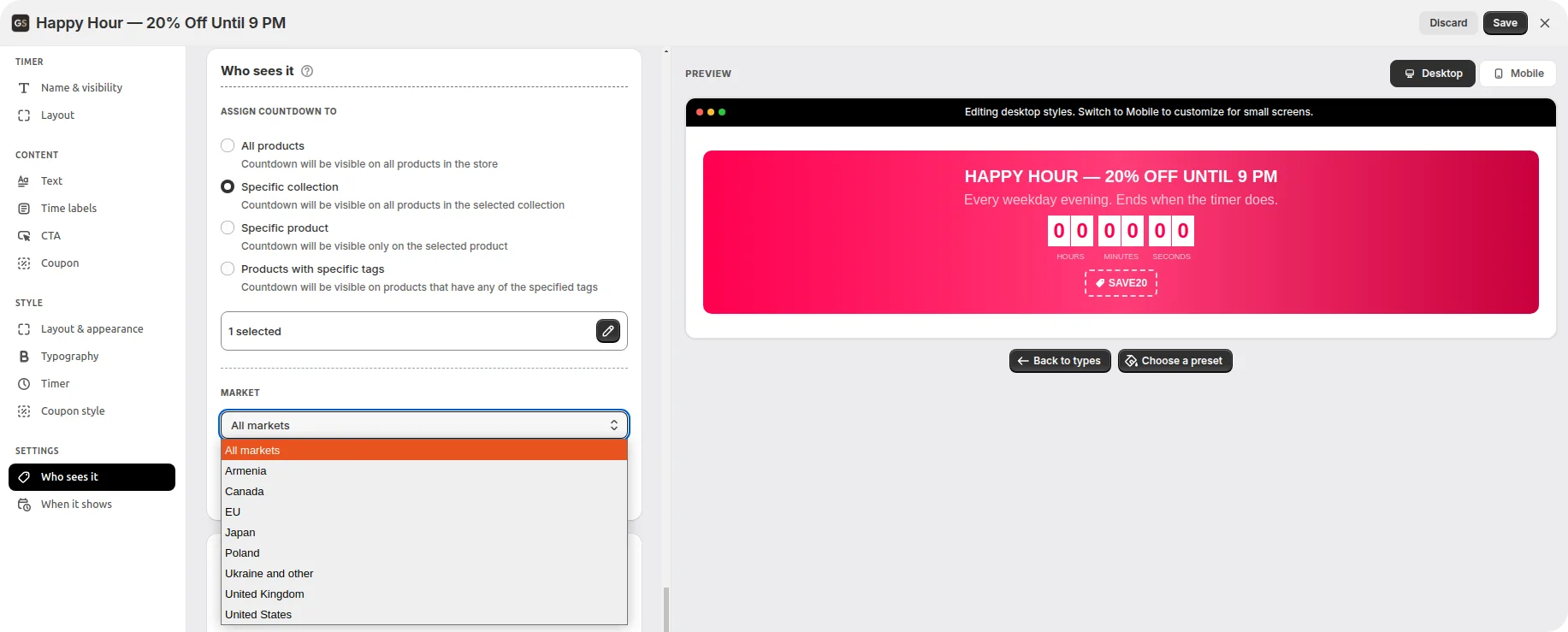This screenshot has width=1568, height=632.
Task: Click the Happy Hour preview banner heading
Action: [1121, 176]
